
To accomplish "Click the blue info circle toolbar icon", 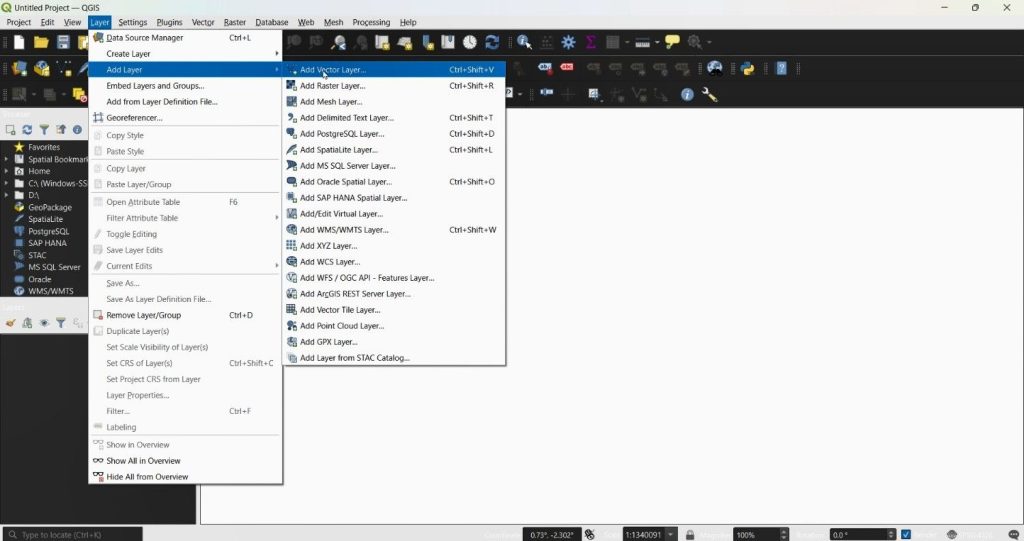I will click(687, 95).
